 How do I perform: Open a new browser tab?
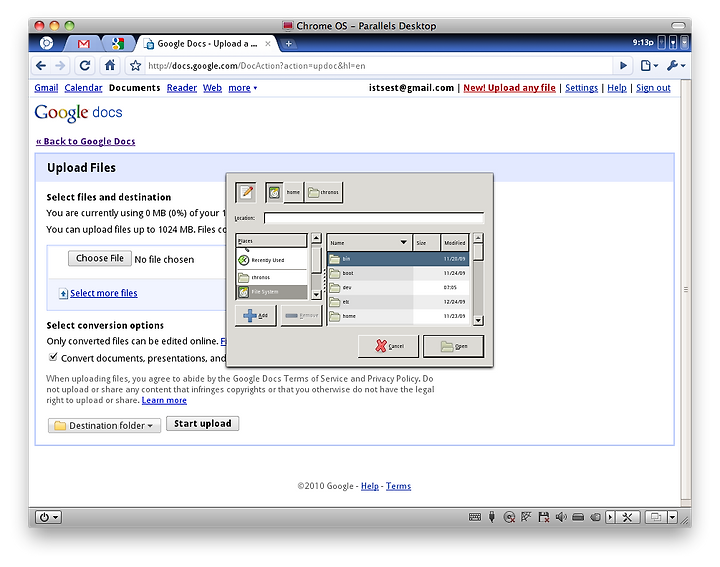click(x=288, y=44)
